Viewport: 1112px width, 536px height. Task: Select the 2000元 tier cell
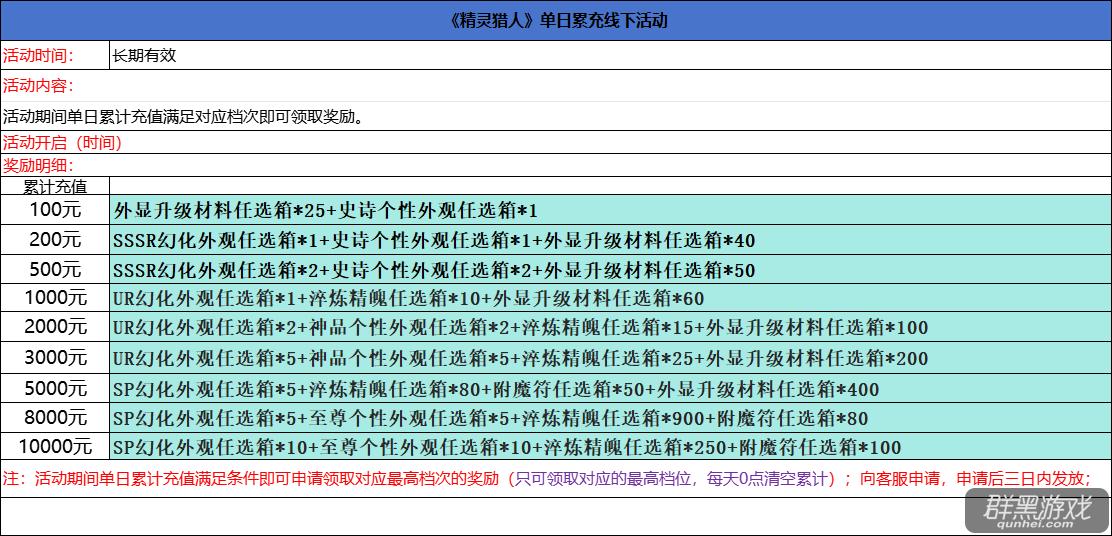point(55,328)
